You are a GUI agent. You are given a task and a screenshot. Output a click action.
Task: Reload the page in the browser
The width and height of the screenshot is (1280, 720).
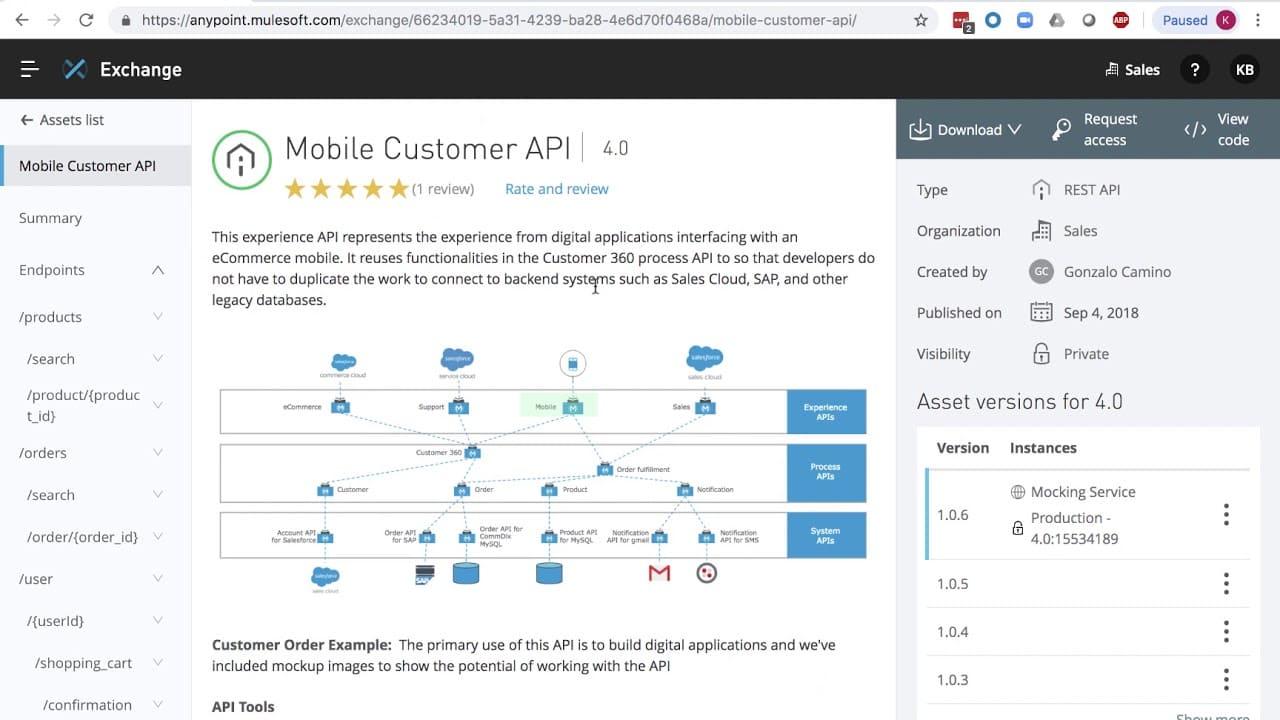(86, 20)
